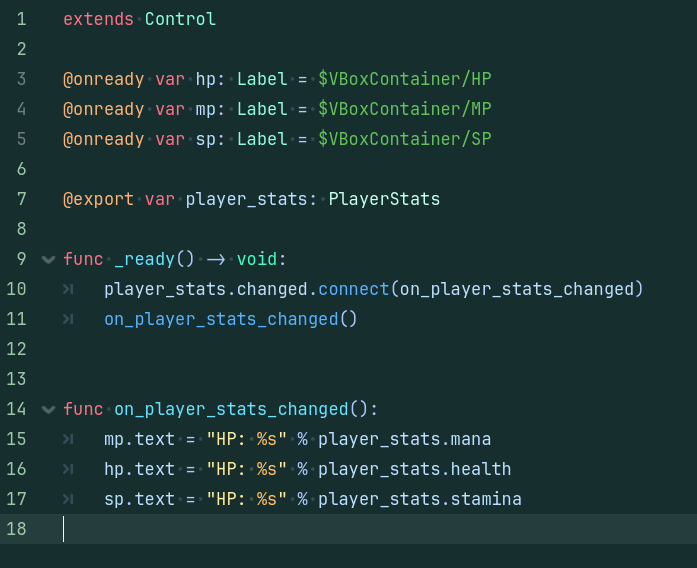The image size is (697, 568).
Task: Click the @export annotation on line 7
Action: [x=98, y=199]
